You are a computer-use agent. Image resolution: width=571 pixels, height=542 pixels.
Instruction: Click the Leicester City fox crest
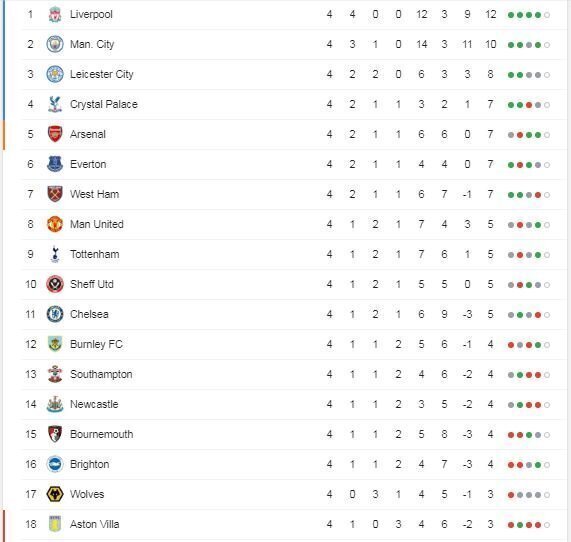click(55, 74)
